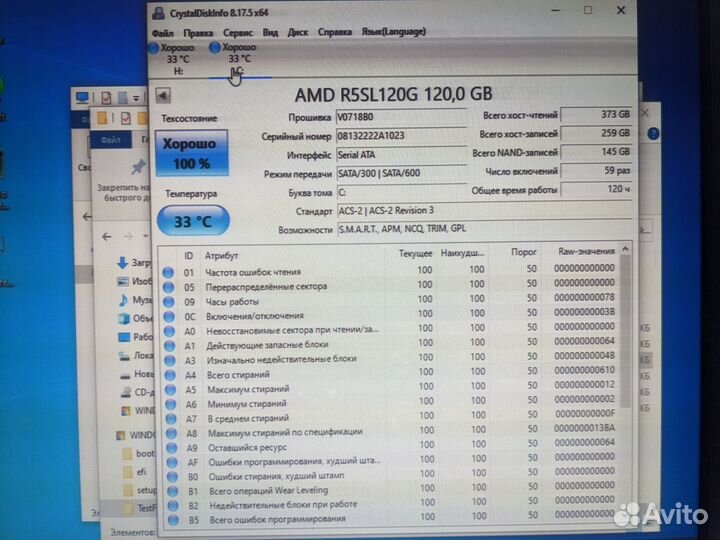Open the Вид menu

click(270, 33)
